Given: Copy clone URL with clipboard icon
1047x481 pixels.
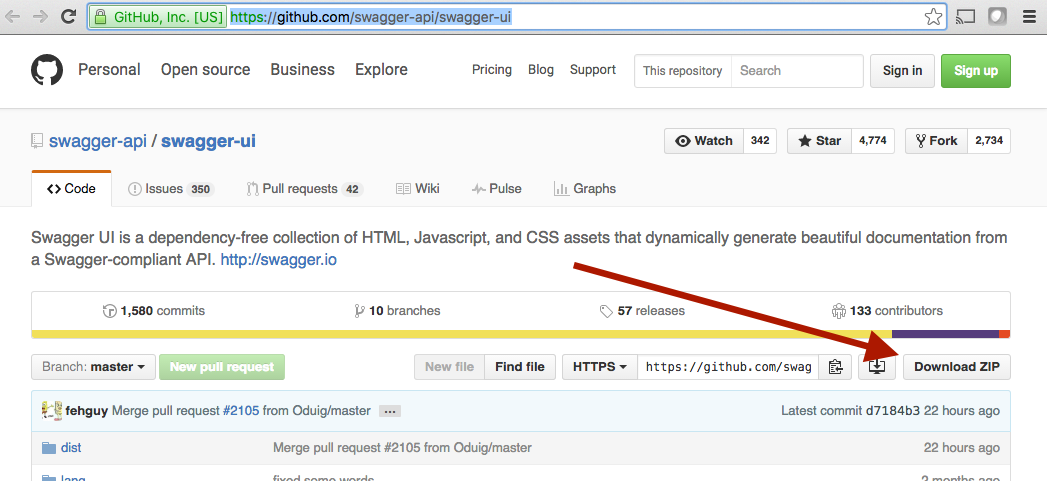Looking at the screenshot, I should tap(835, 367).
